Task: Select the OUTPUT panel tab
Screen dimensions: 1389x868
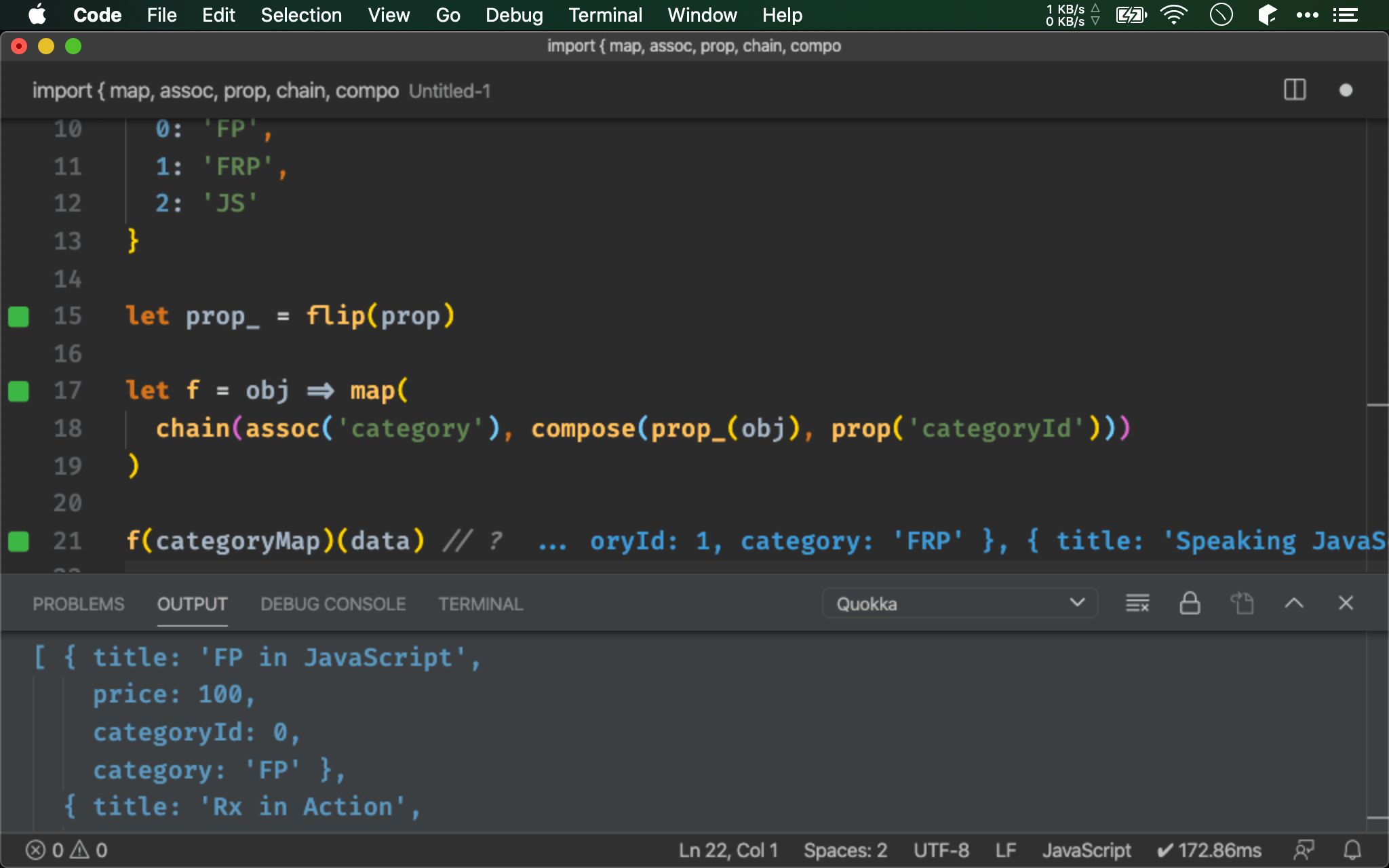Action: pos(192,604)
